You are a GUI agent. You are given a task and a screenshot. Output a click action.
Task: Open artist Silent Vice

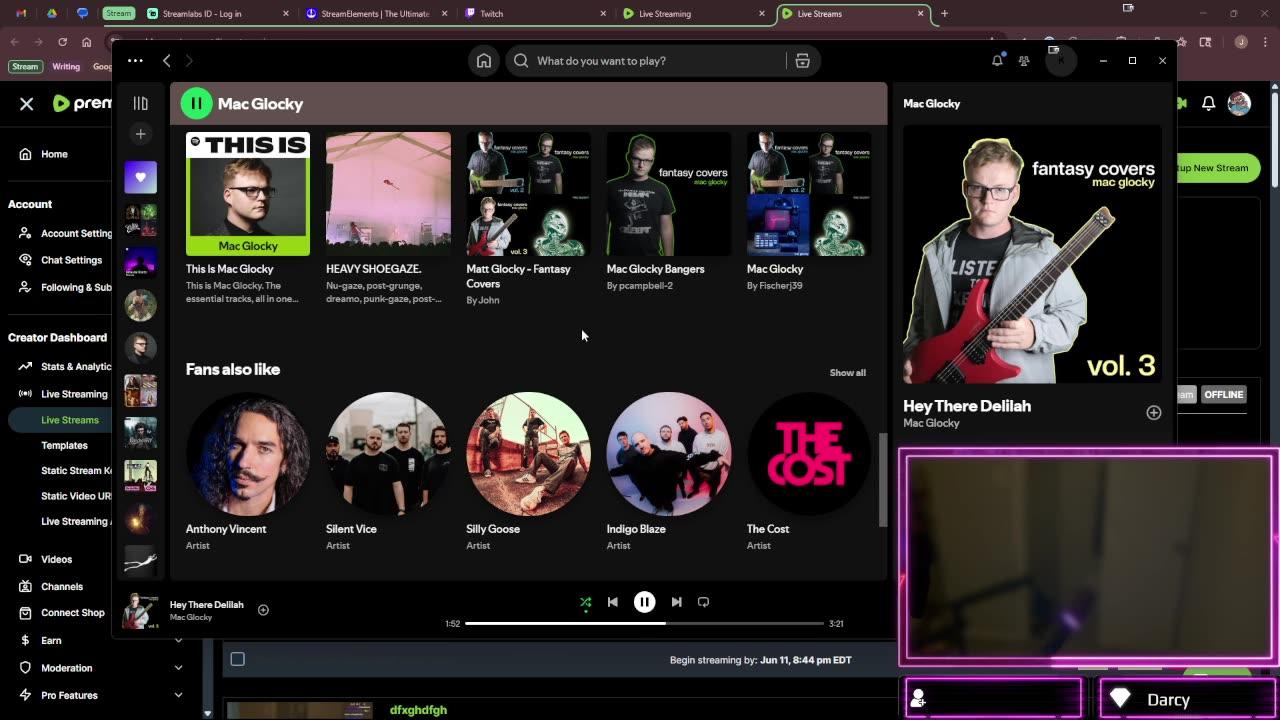coord(388,471)
